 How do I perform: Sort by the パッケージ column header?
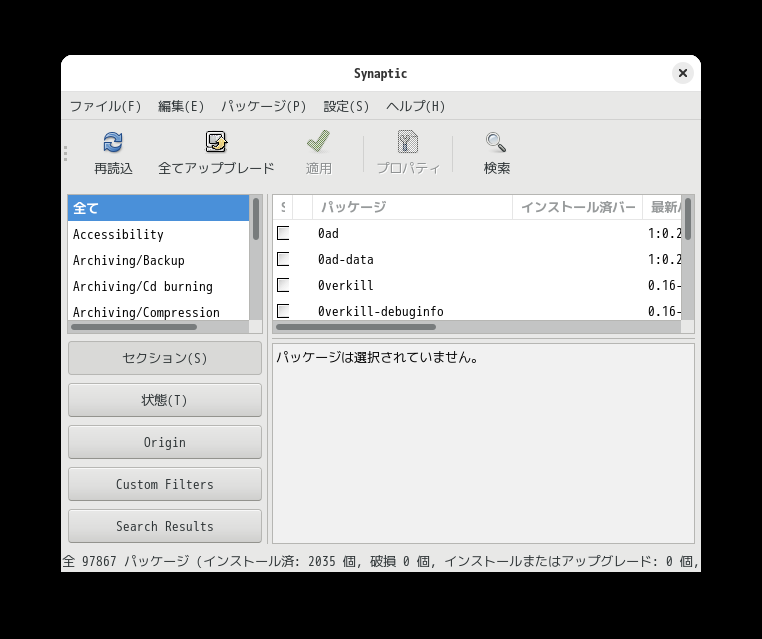412,207
